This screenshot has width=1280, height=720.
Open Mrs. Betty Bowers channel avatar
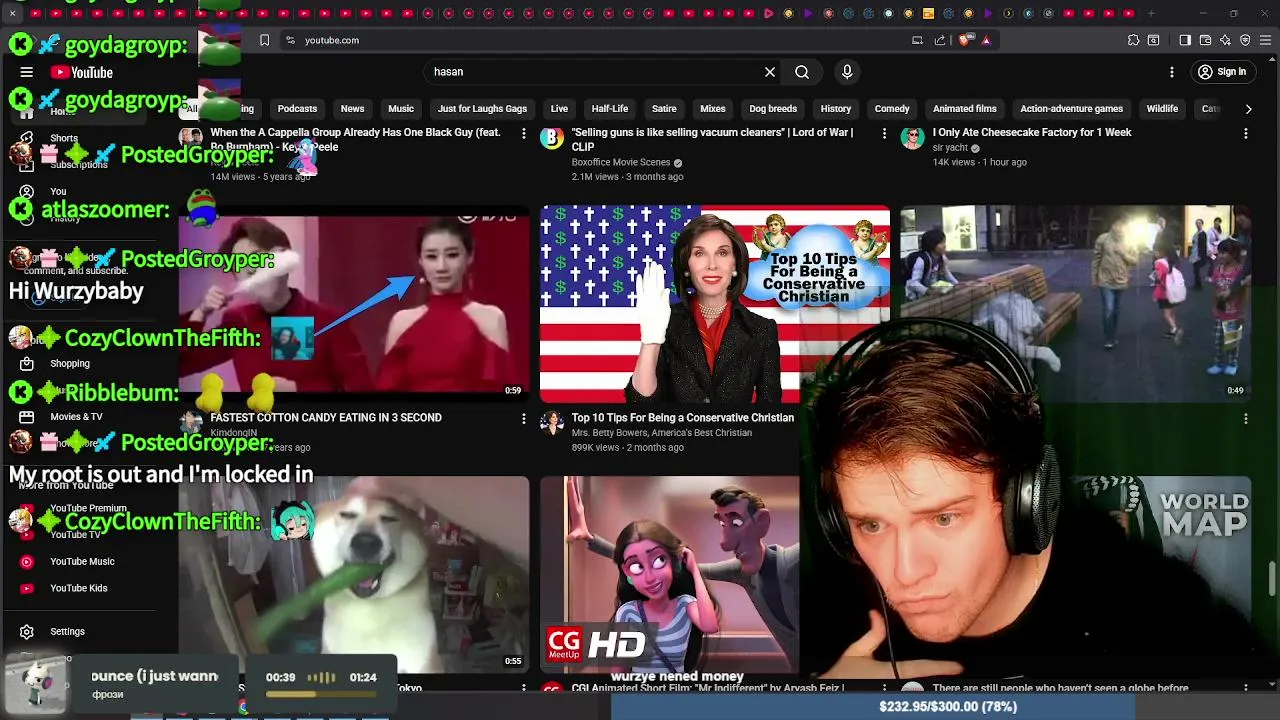click(552, 423)
